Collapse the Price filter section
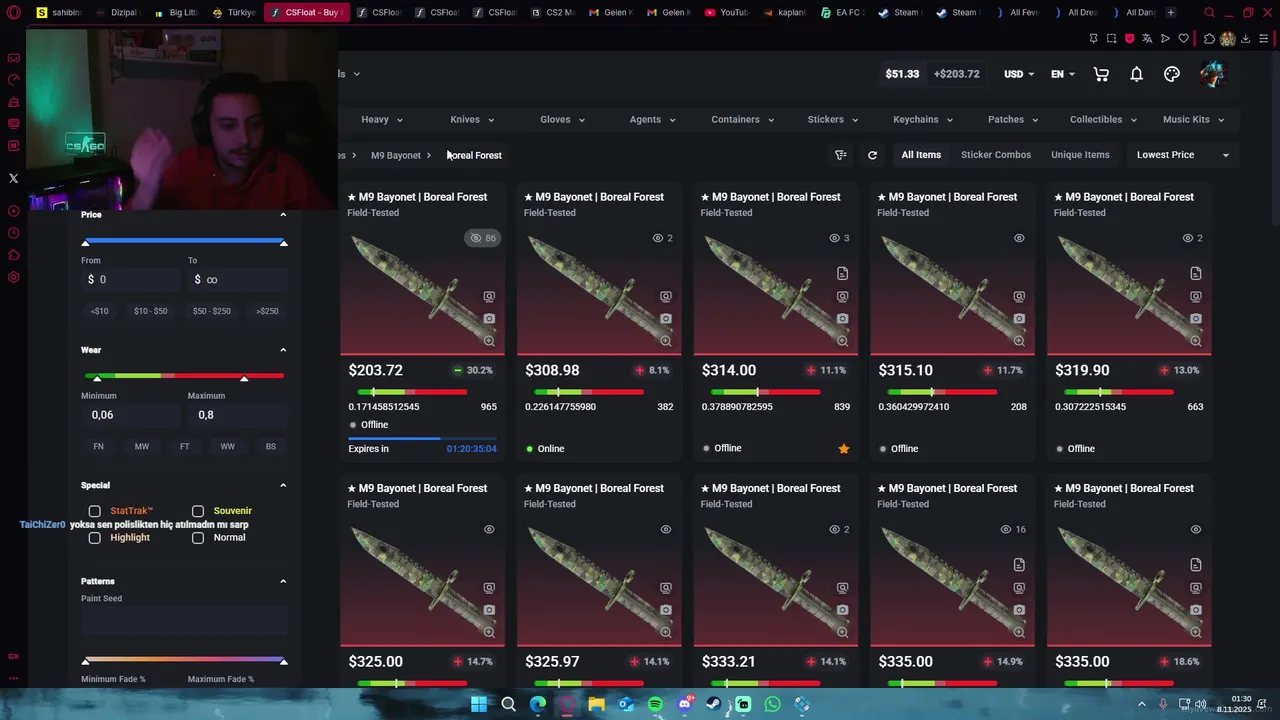Image resolution: width=1280 pixels, height=720 pixels. coord(283,215)
